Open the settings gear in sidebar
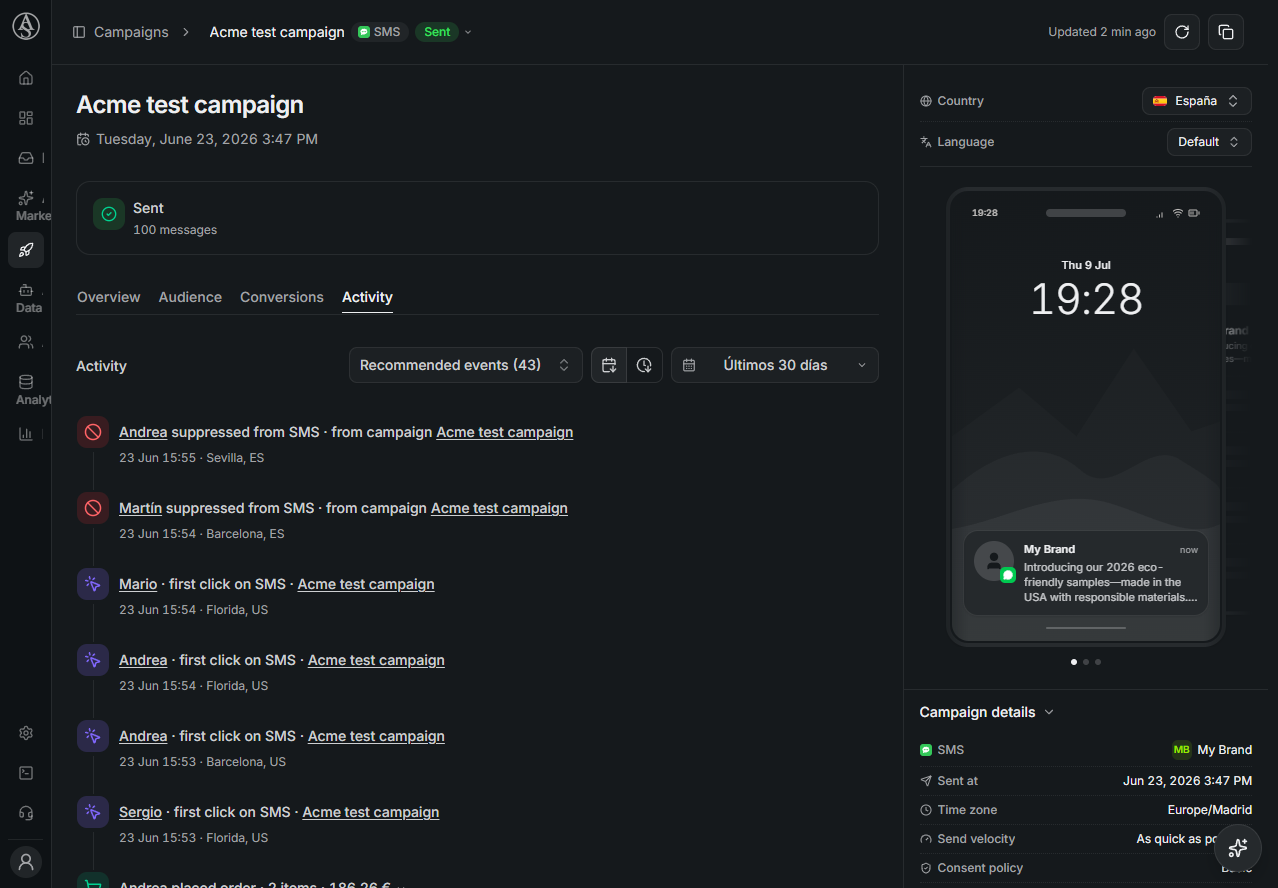 click(26, 733)
